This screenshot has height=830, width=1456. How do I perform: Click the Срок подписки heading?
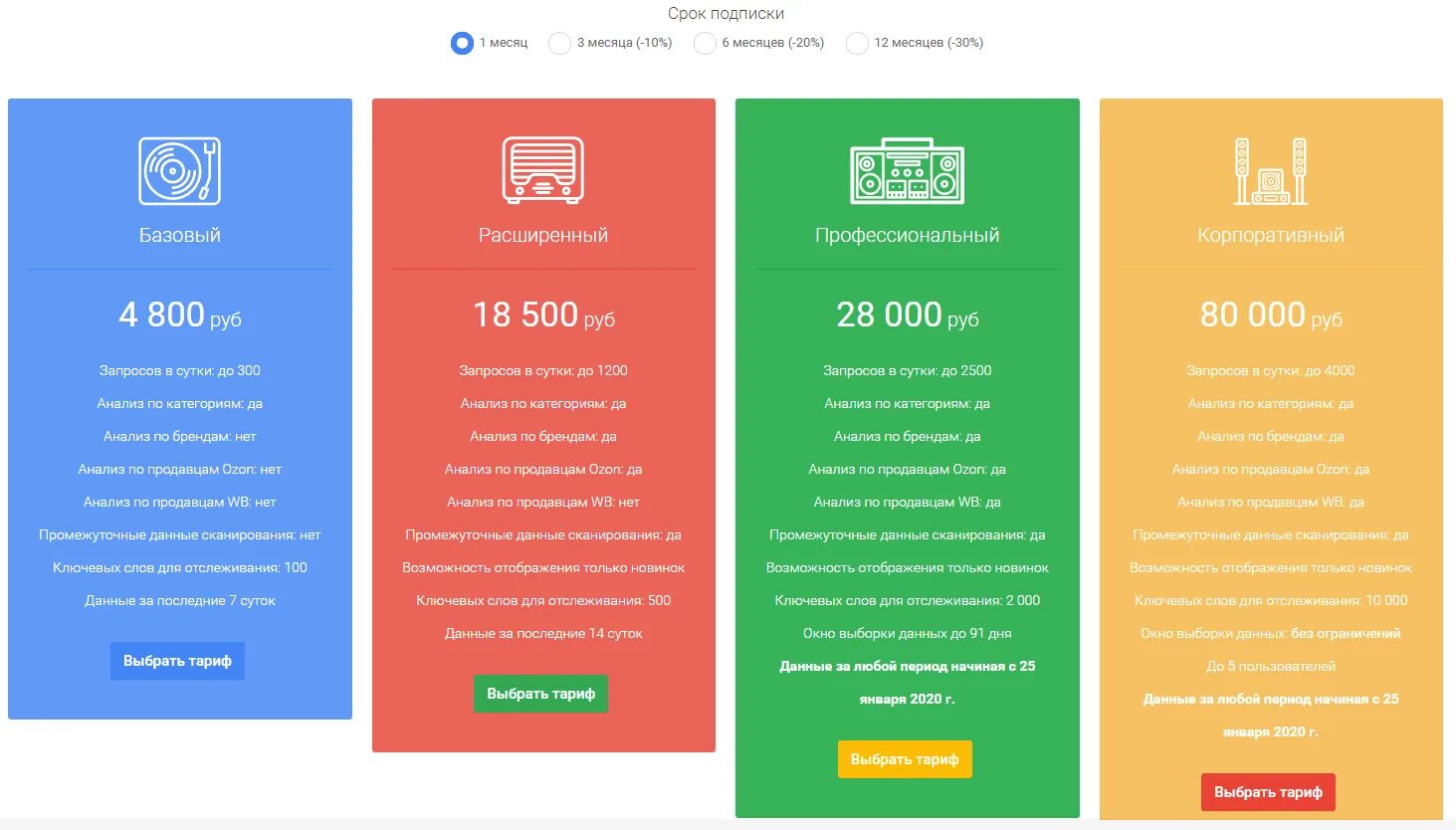coord(726,14)
